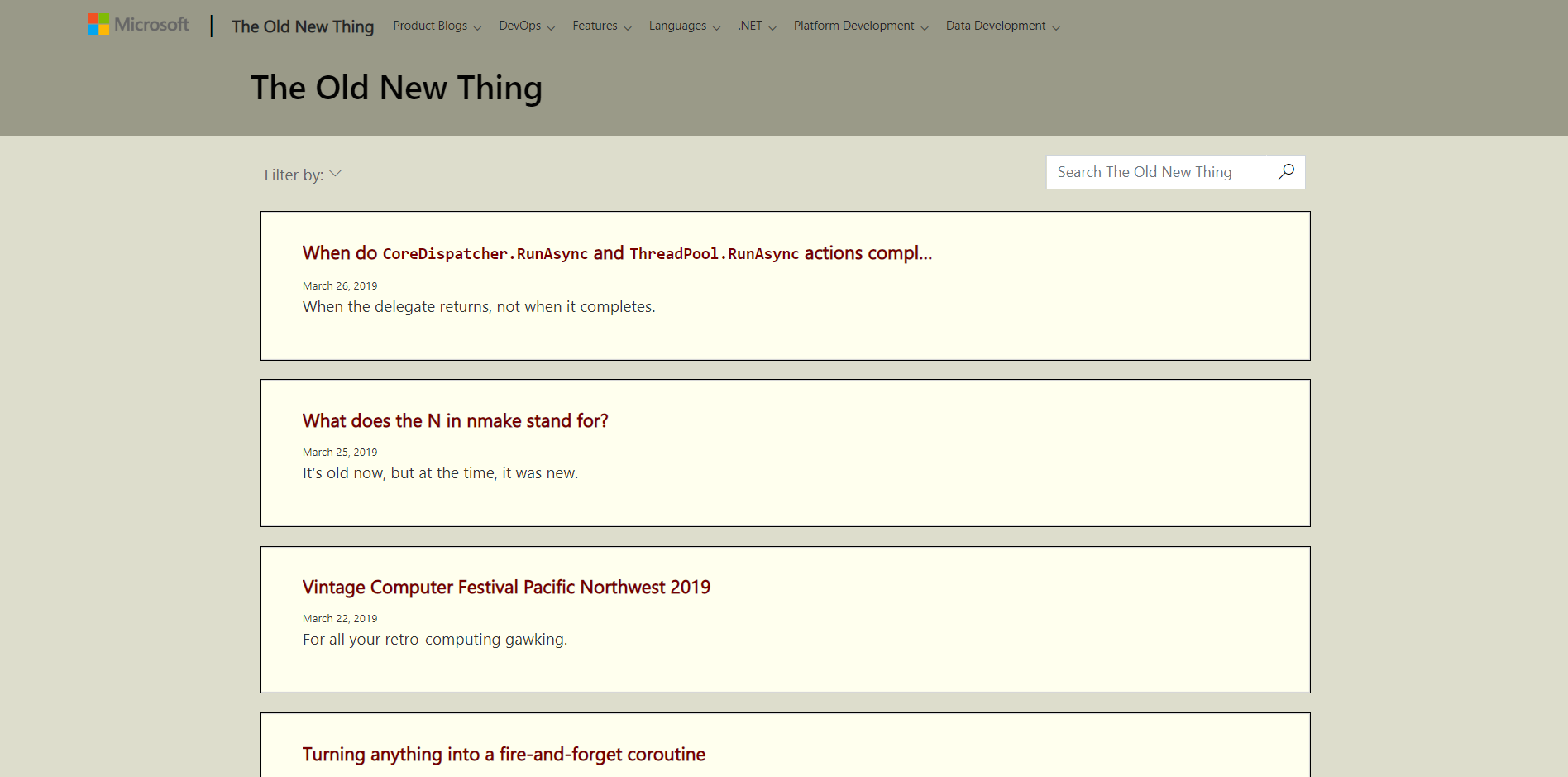Click the Microsoft logo

tap(138, 25)
